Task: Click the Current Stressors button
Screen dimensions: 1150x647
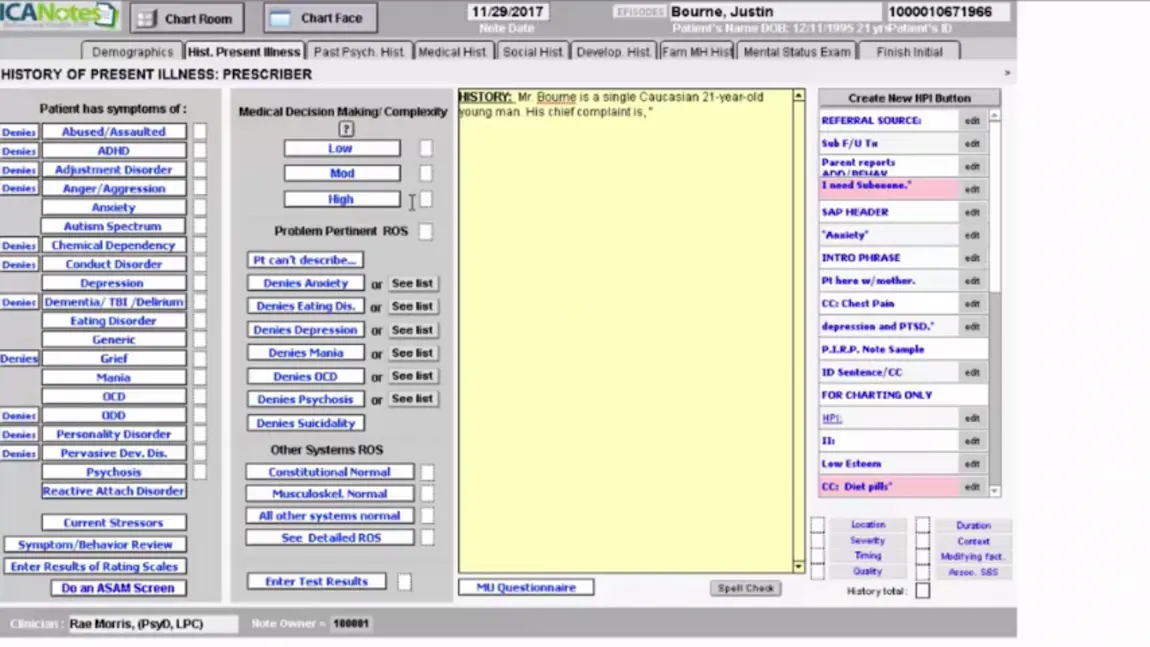Action: 113,521
